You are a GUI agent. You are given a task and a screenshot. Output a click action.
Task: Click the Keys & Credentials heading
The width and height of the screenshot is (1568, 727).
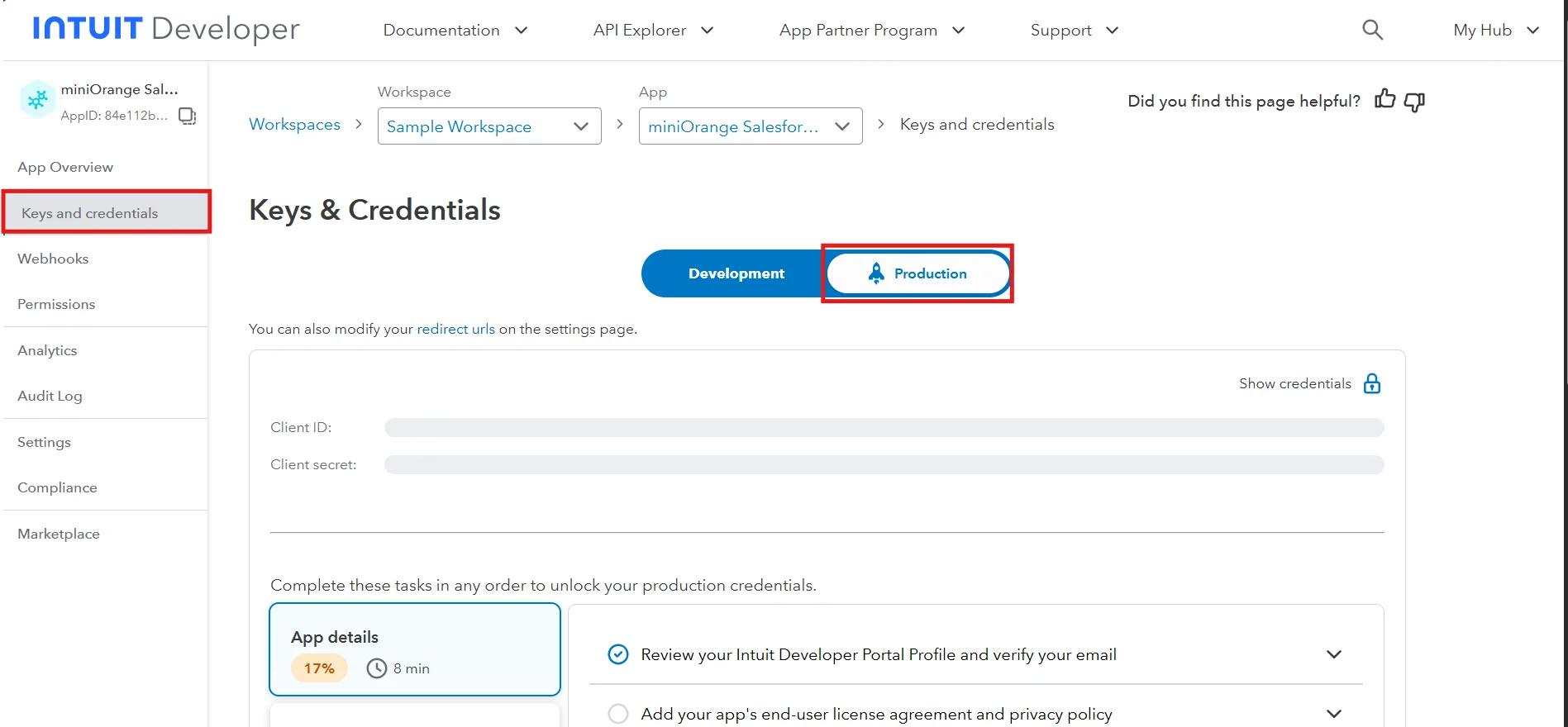click(374, 210)
